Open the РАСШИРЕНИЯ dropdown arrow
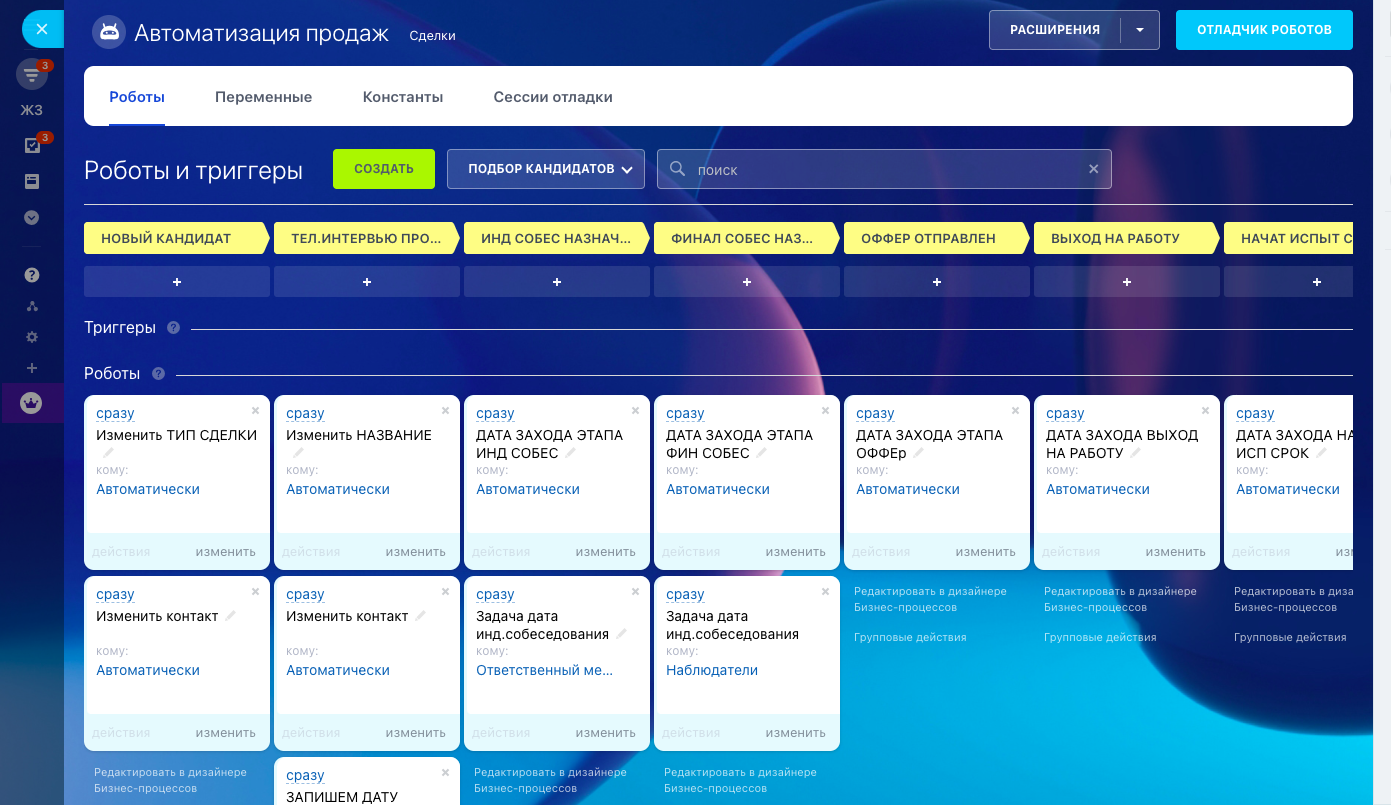This screenshot has height=805, width=1391. click(x=1139, y=30)
